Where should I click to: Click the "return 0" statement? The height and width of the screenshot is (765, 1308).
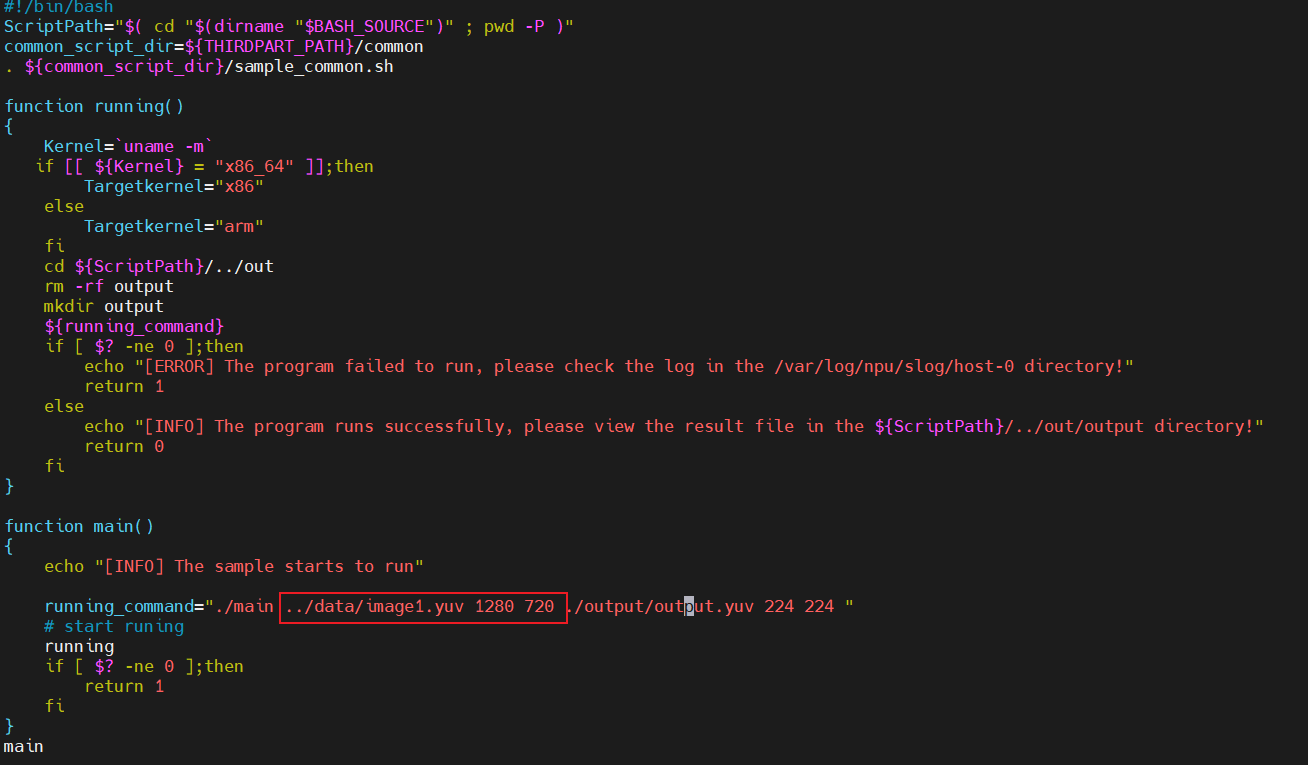click(x=124, y=446)
